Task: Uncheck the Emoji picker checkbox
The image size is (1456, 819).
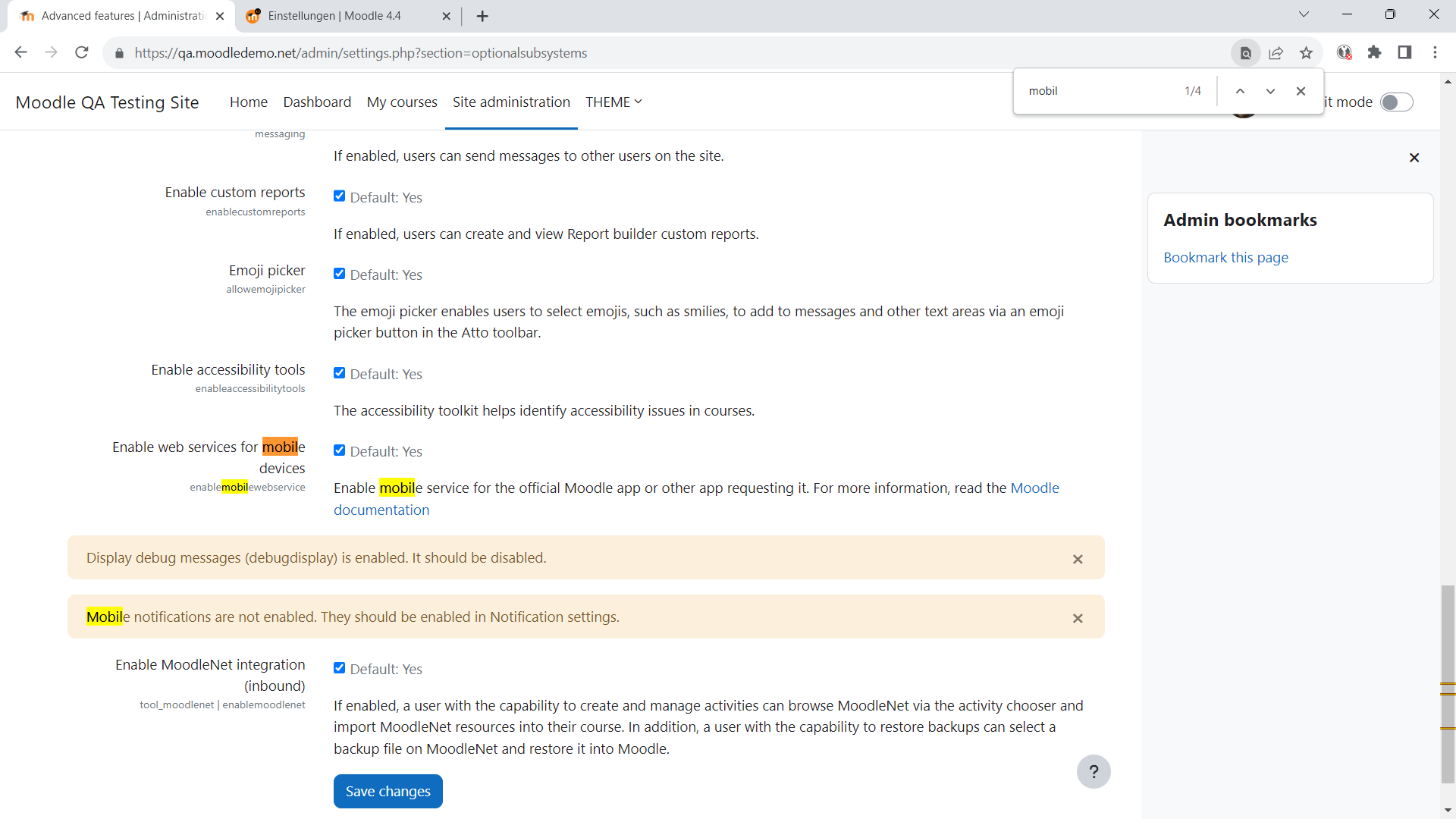Action: (339, 274)
